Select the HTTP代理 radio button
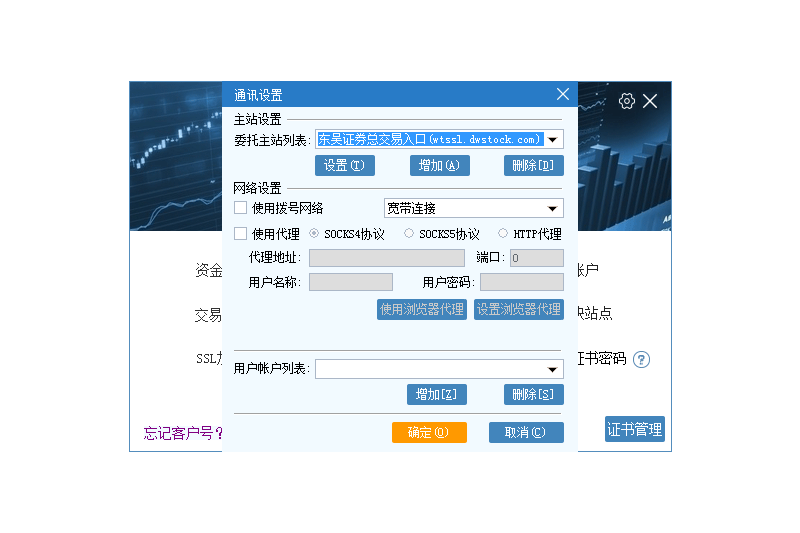This screenshot has width=800, height=533. coord(503,234)
